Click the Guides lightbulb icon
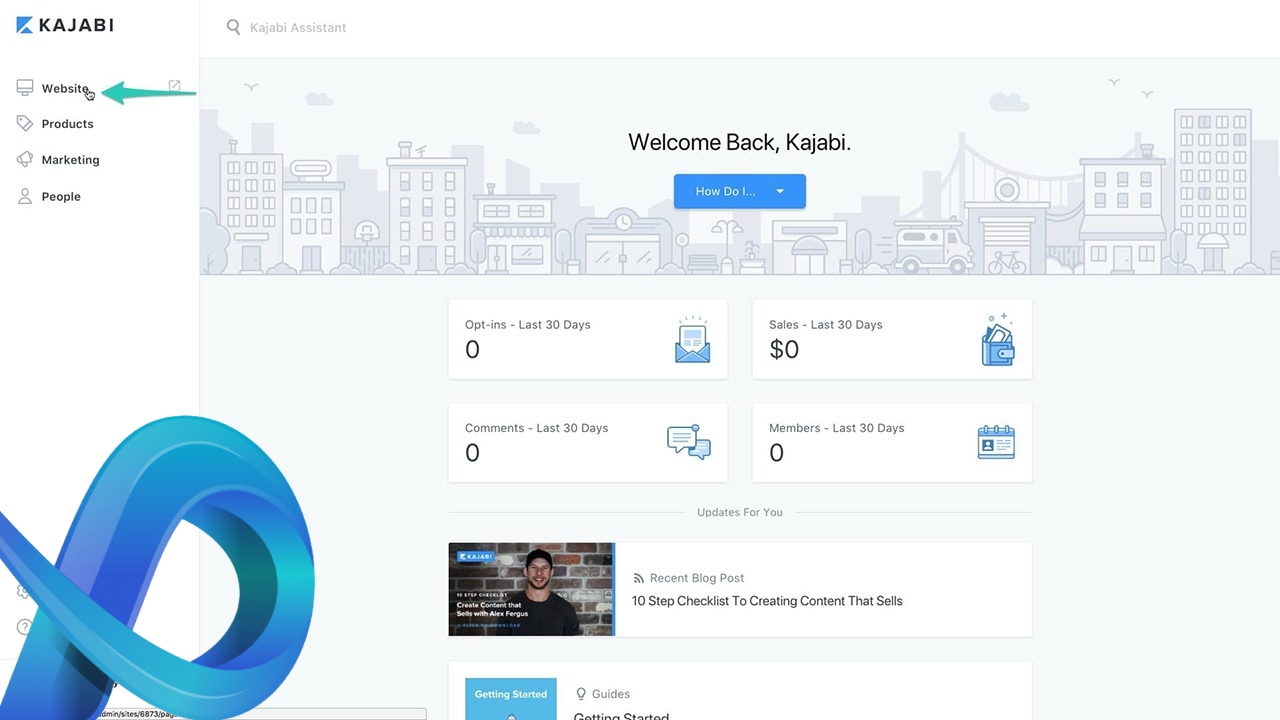Screen dimensions: 1280x720 click(581, 693)
